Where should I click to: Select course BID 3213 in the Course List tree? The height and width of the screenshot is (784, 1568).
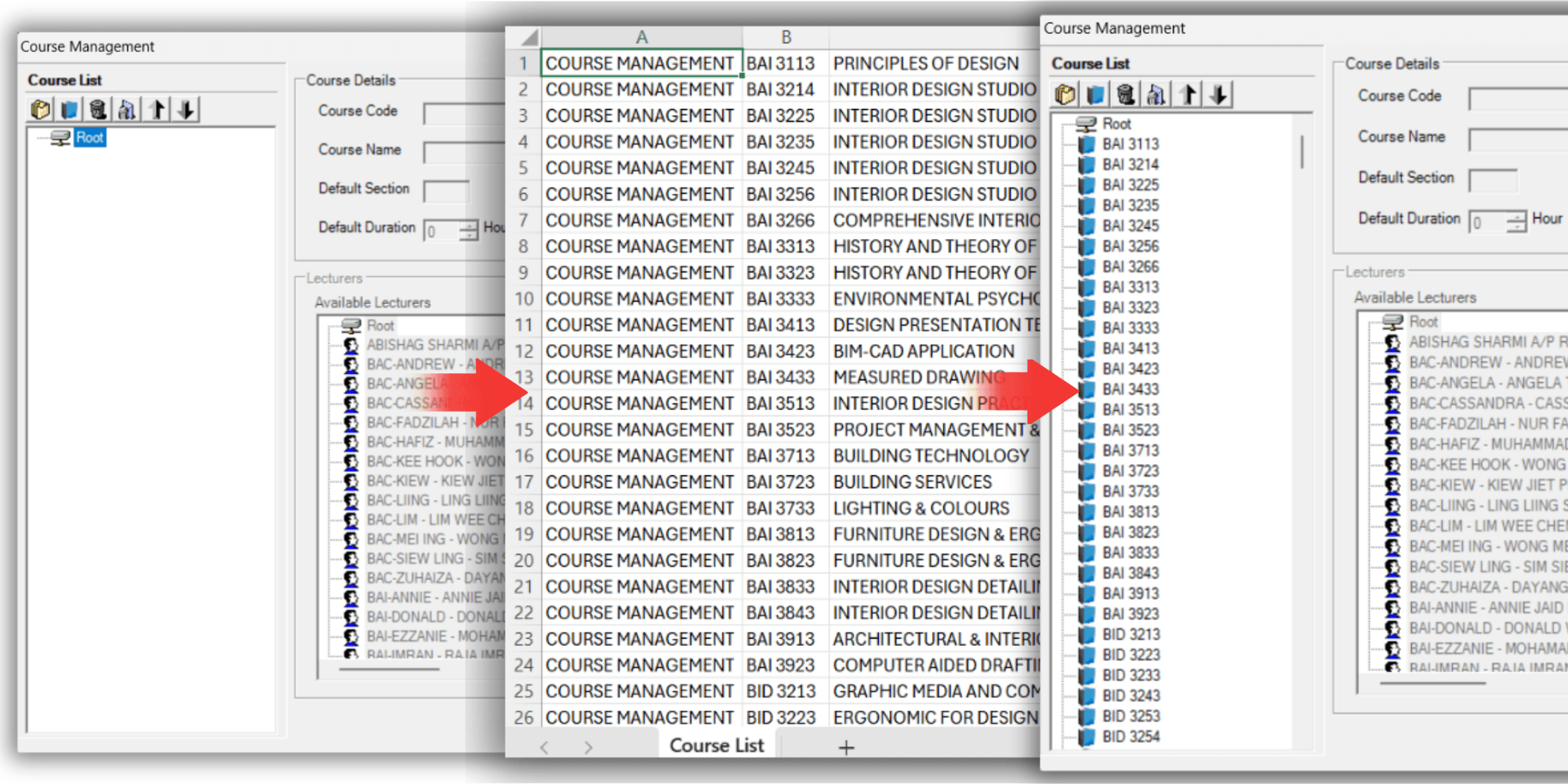tap(1131, 634)
